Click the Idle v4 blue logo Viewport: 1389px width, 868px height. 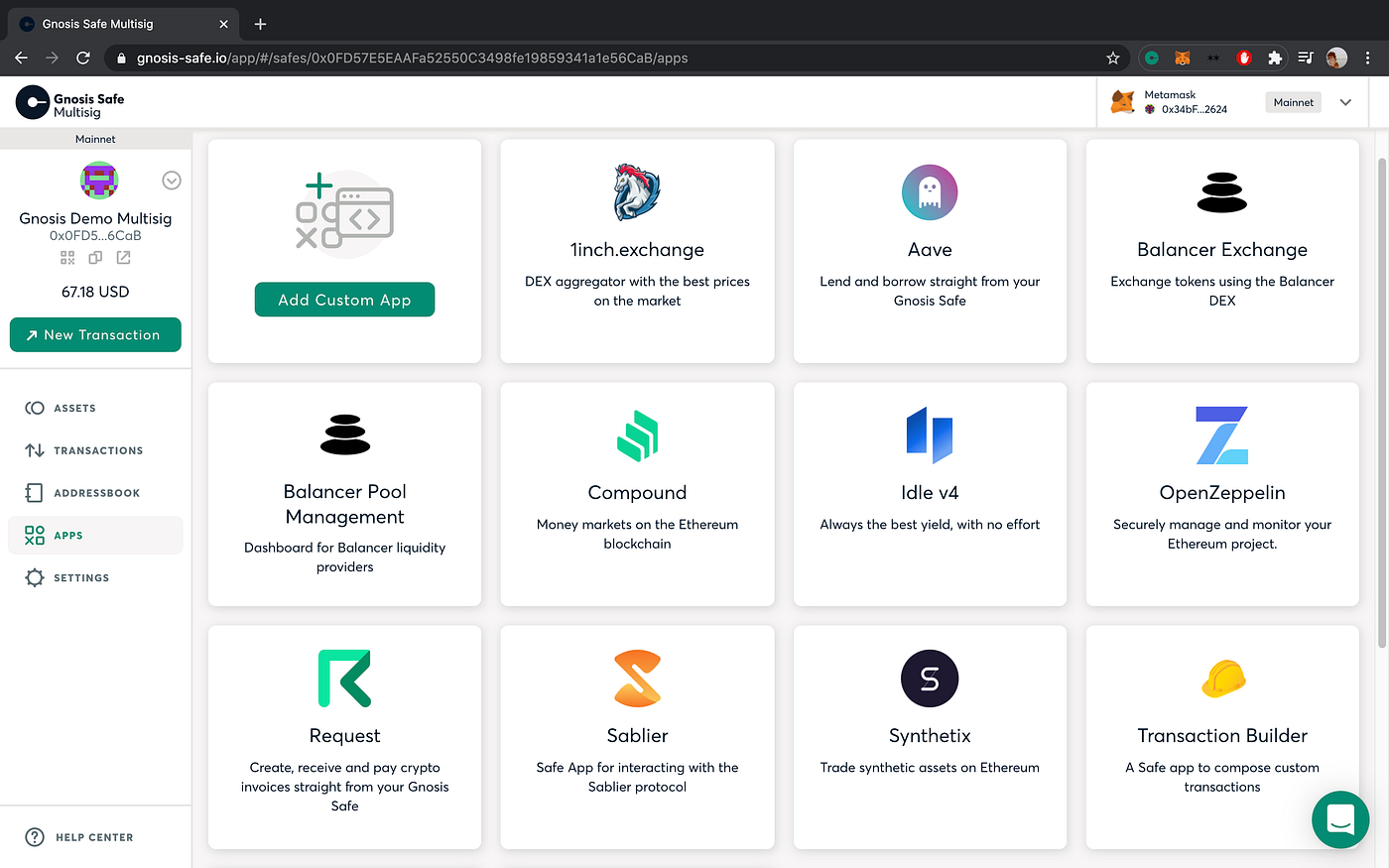pyautogui.click(x=930, y=435)
